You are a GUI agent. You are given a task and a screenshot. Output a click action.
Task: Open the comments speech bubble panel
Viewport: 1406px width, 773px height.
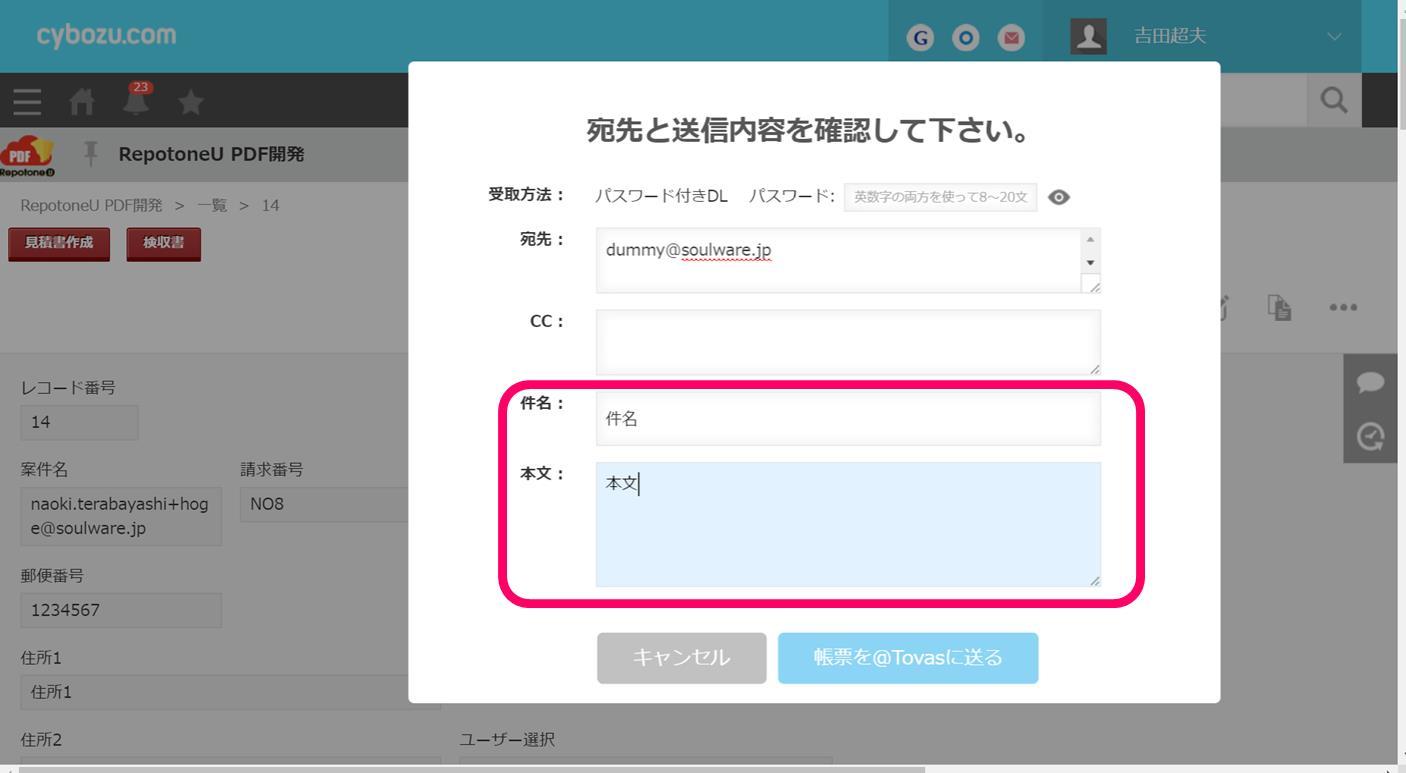(1371, 382)
